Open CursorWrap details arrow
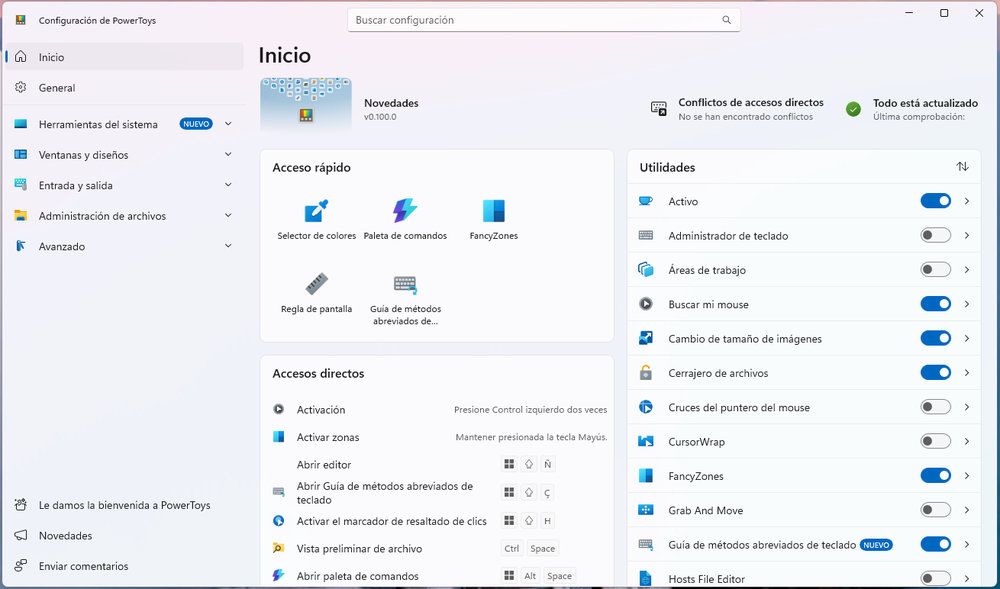This screenshot has height=589, width=1000. point(967,441)
